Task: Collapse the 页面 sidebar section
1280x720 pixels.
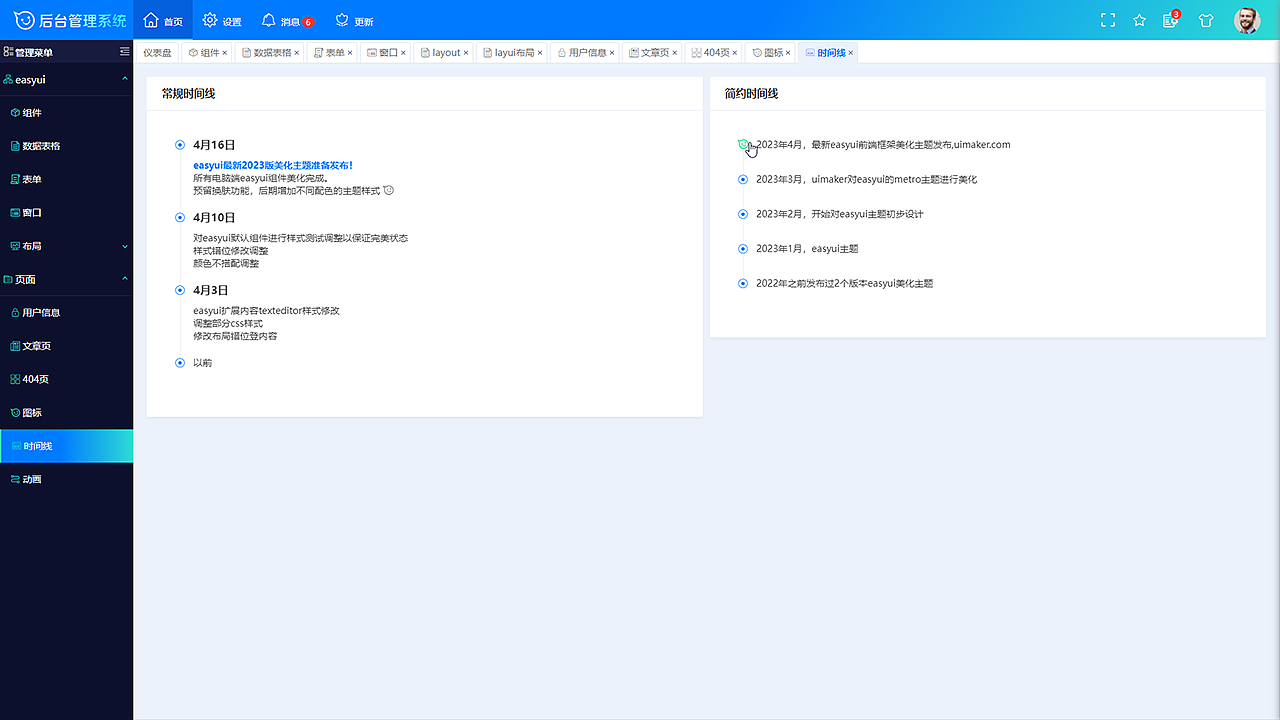Action: (66, 278)
